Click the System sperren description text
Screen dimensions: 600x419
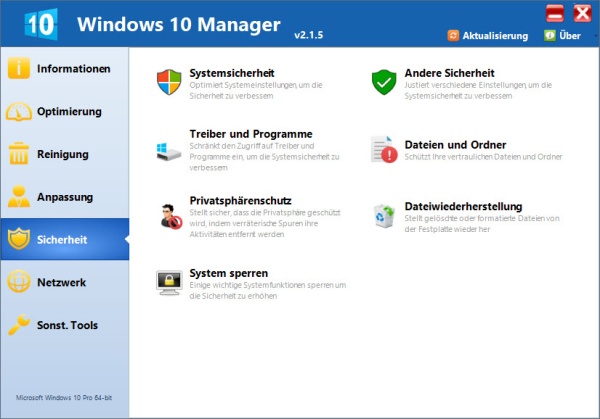coord(267,290)
